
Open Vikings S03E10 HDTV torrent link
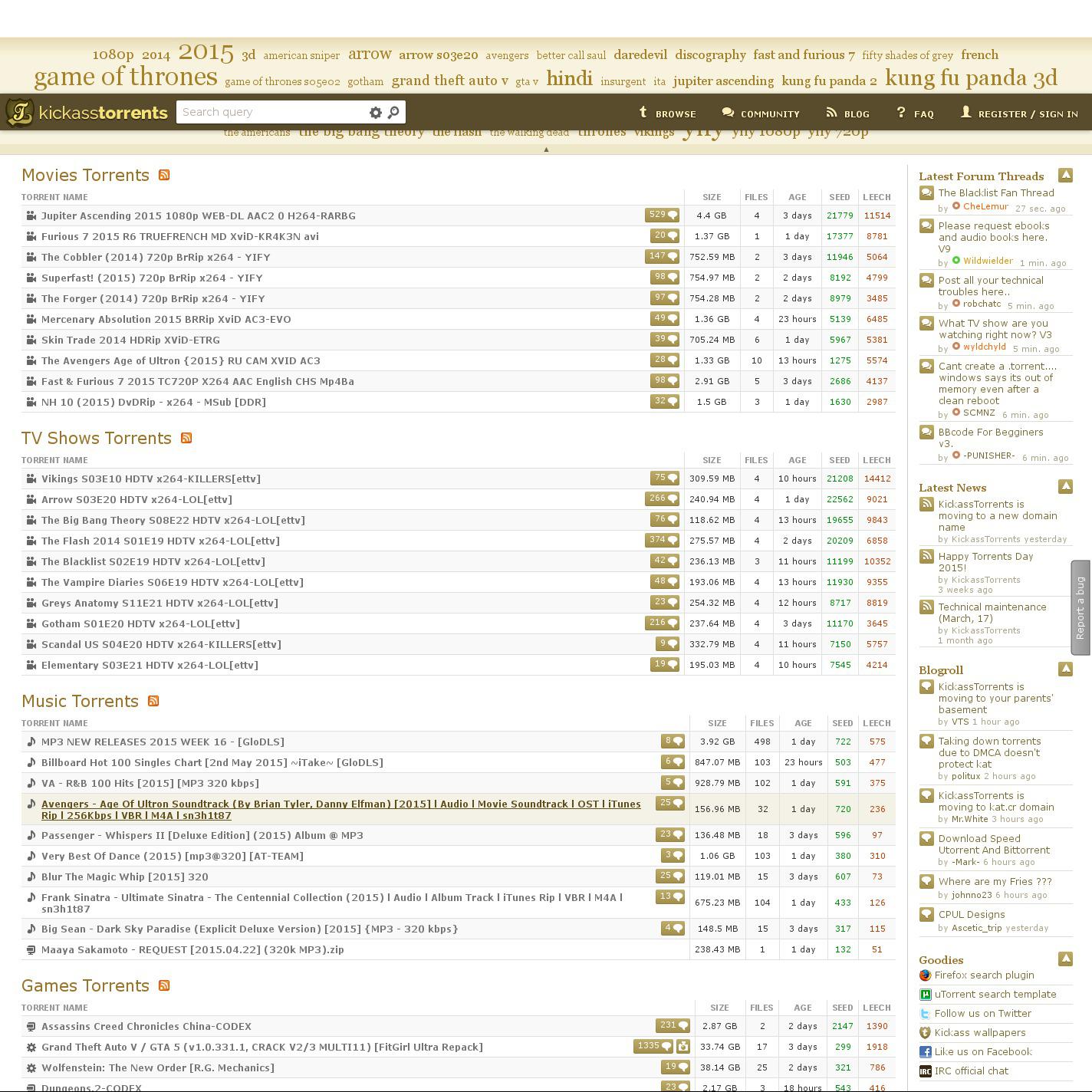[x=151, y=479]
